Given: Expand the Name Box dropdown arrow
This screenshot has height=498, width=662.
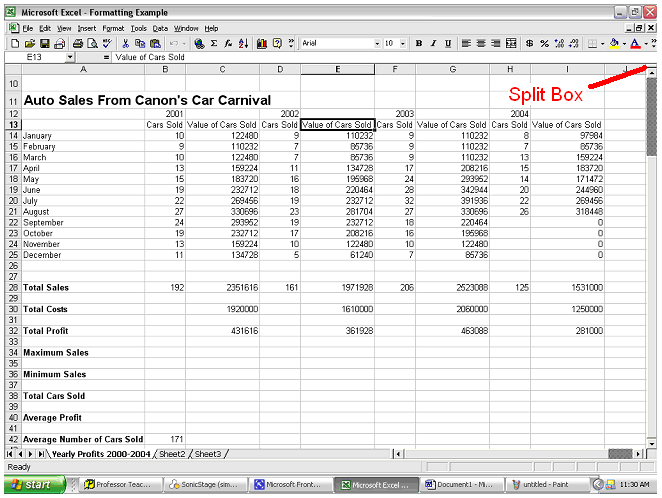Looking at the screenshot, I should pos(70,58).
